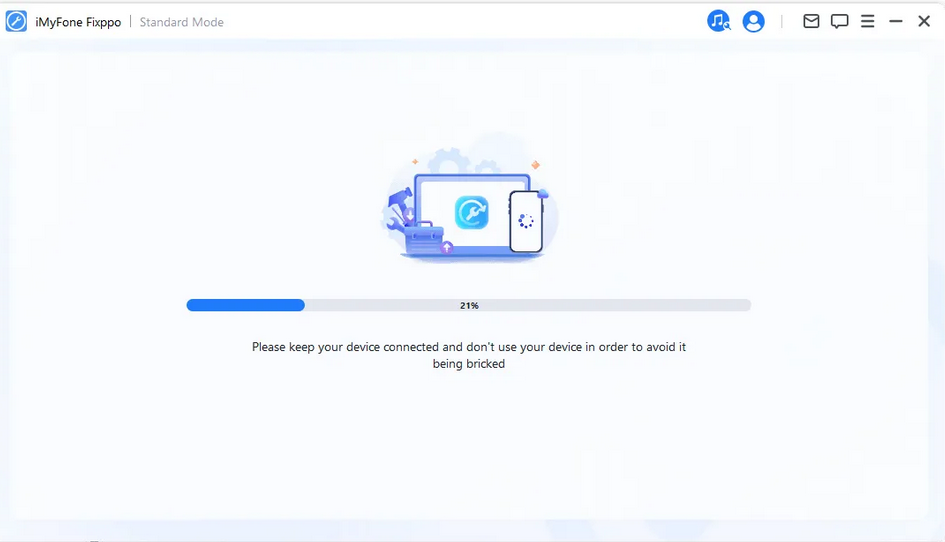
Task: Open the hamburger menu
Action: pos(867,22)
